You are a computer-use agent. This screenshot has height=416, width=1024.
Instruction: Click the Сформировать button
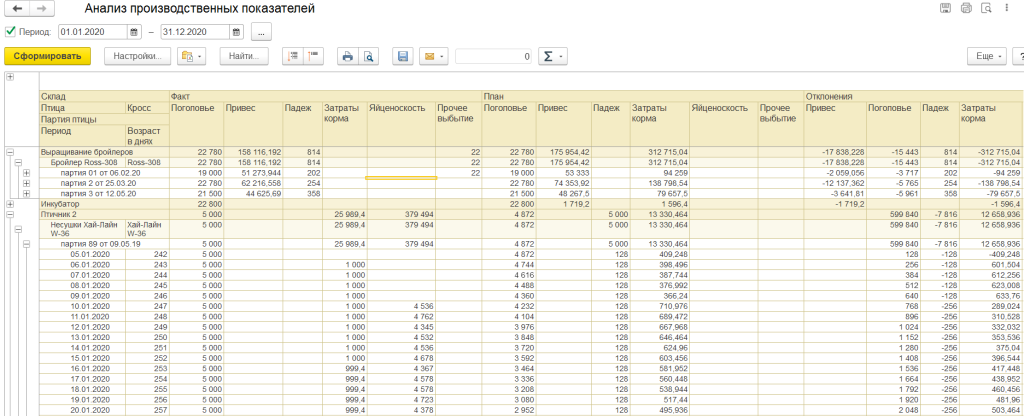click(x=47, y=56)
